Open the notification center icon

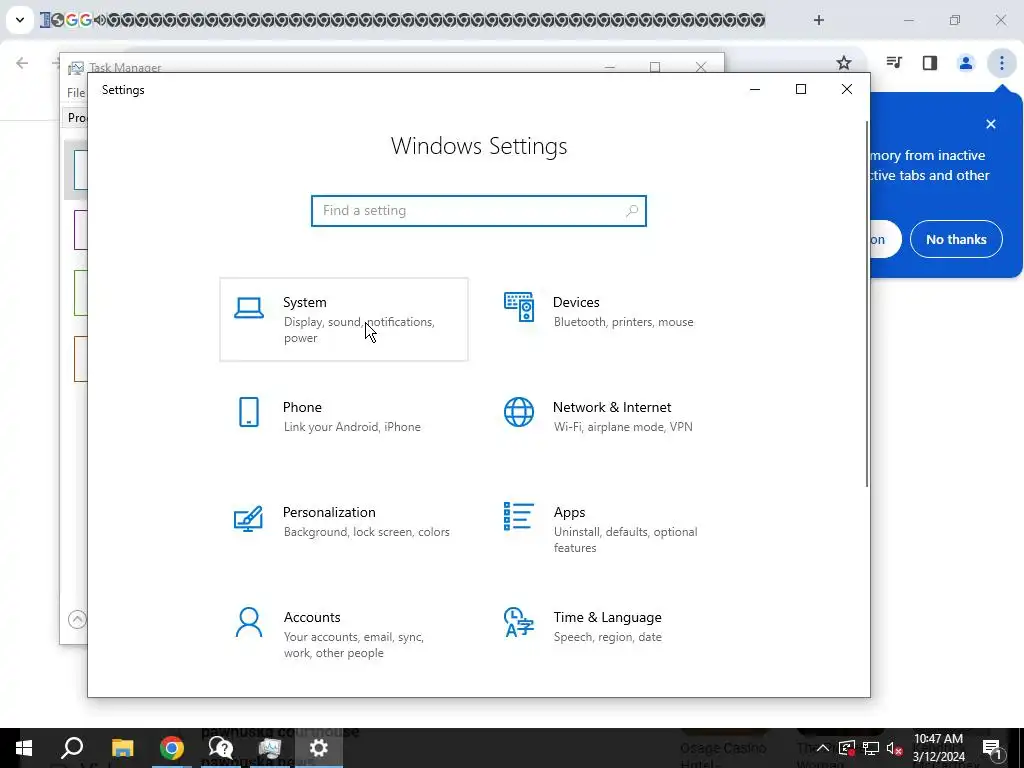coord(992,748)
